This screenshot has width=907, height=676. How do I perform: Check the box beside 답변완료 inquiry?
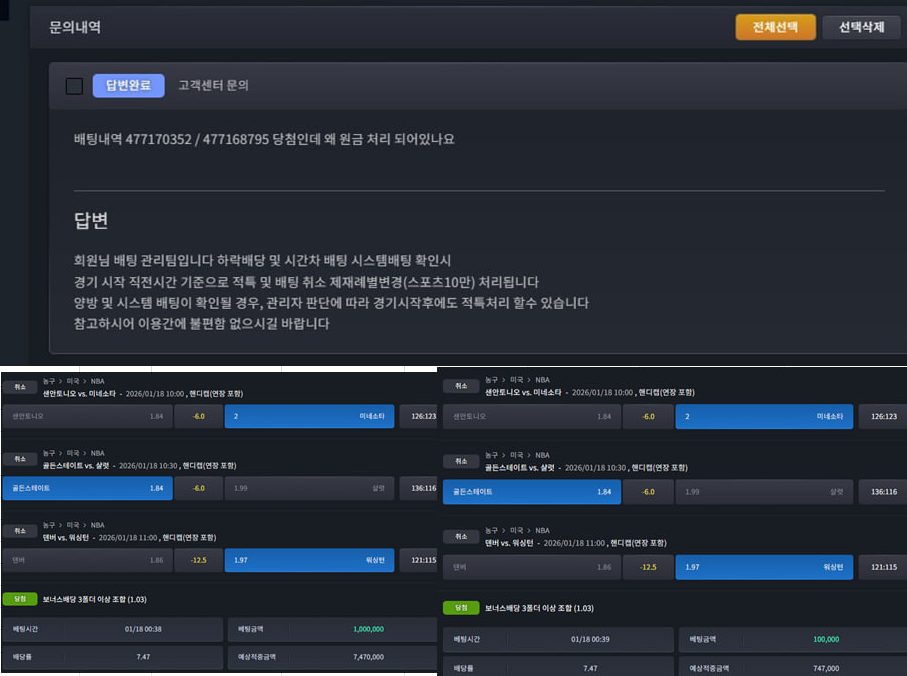(74, 86)
